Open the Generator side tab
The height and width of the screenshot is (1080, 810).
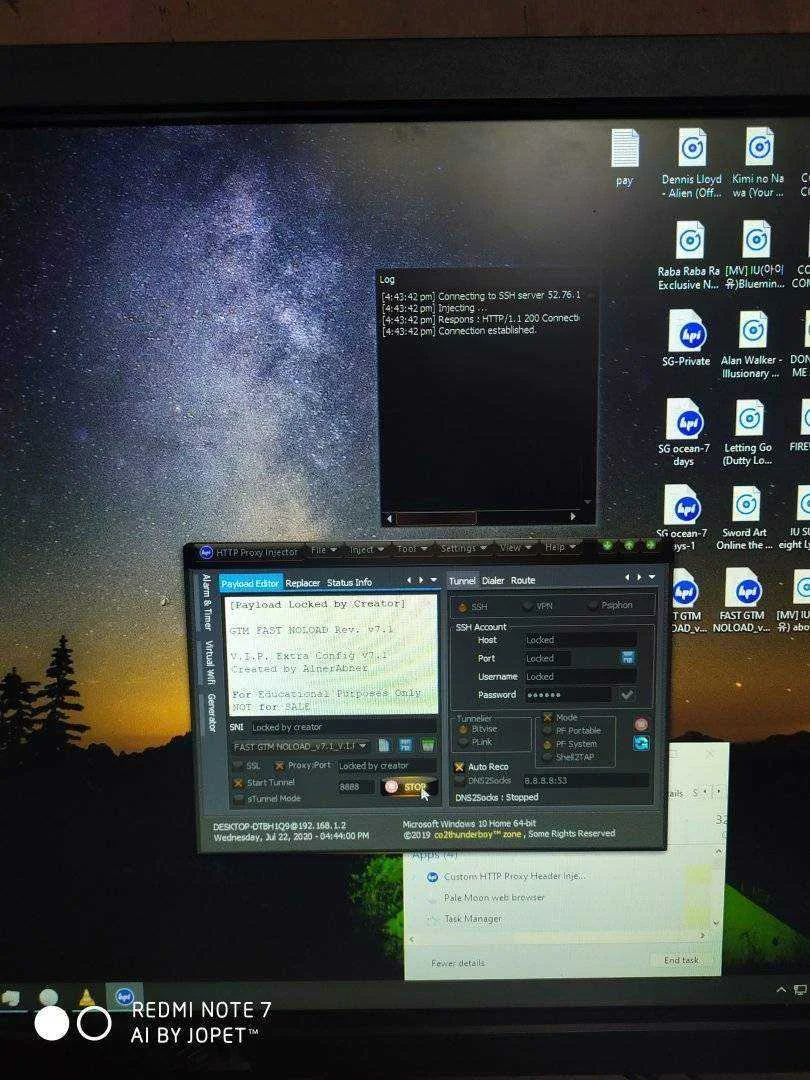211,713
